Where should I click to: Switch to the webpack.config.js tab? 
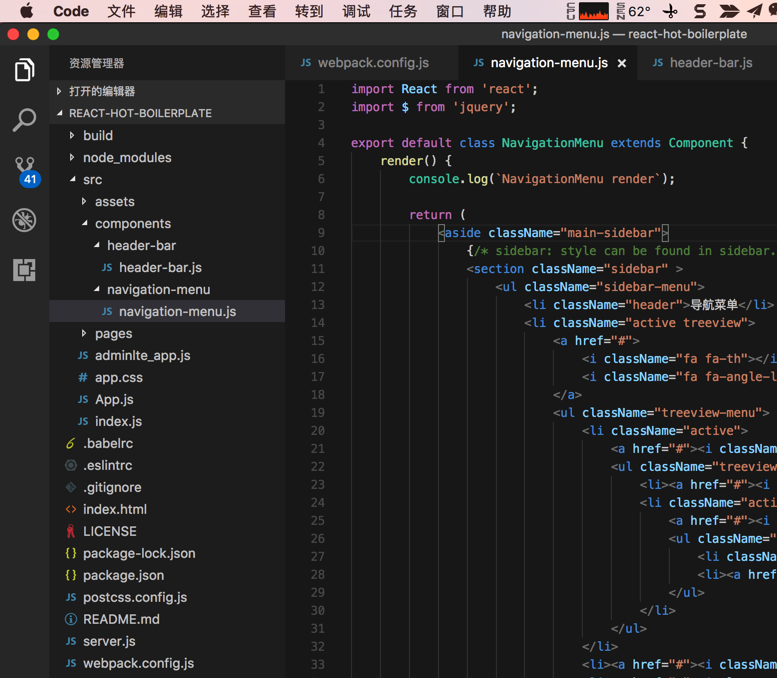click(x=372, y=63)
